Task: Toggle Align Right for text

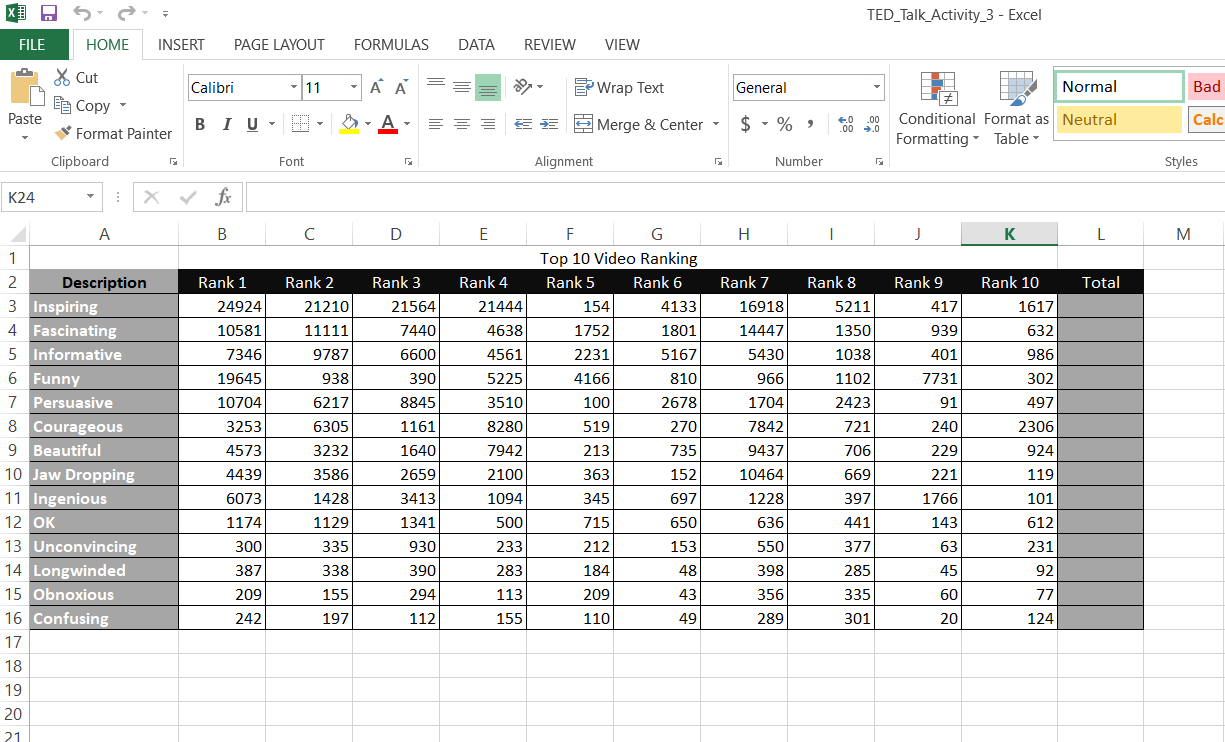Action: click(x=488, y=124)
